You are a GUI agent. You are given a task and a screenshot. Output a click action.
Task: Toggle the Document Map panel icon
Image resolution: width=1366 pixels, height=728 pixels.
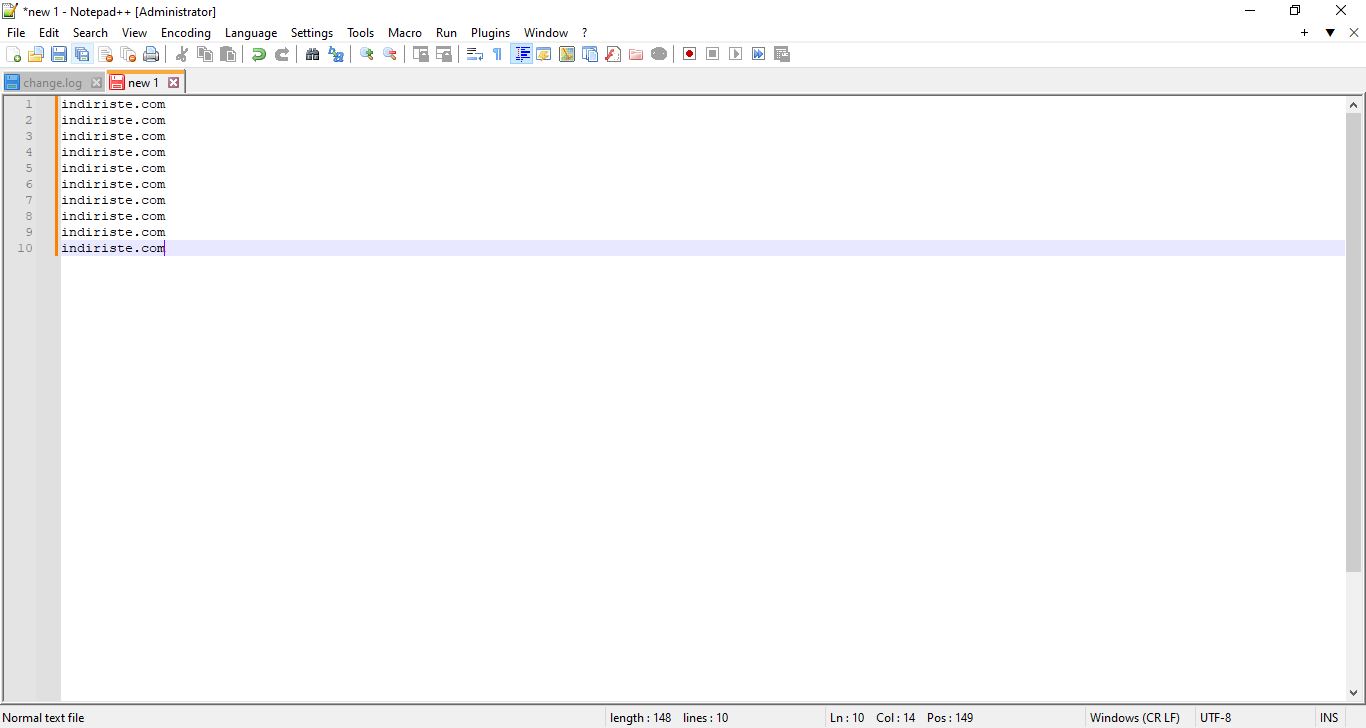(x=567, y=54)
